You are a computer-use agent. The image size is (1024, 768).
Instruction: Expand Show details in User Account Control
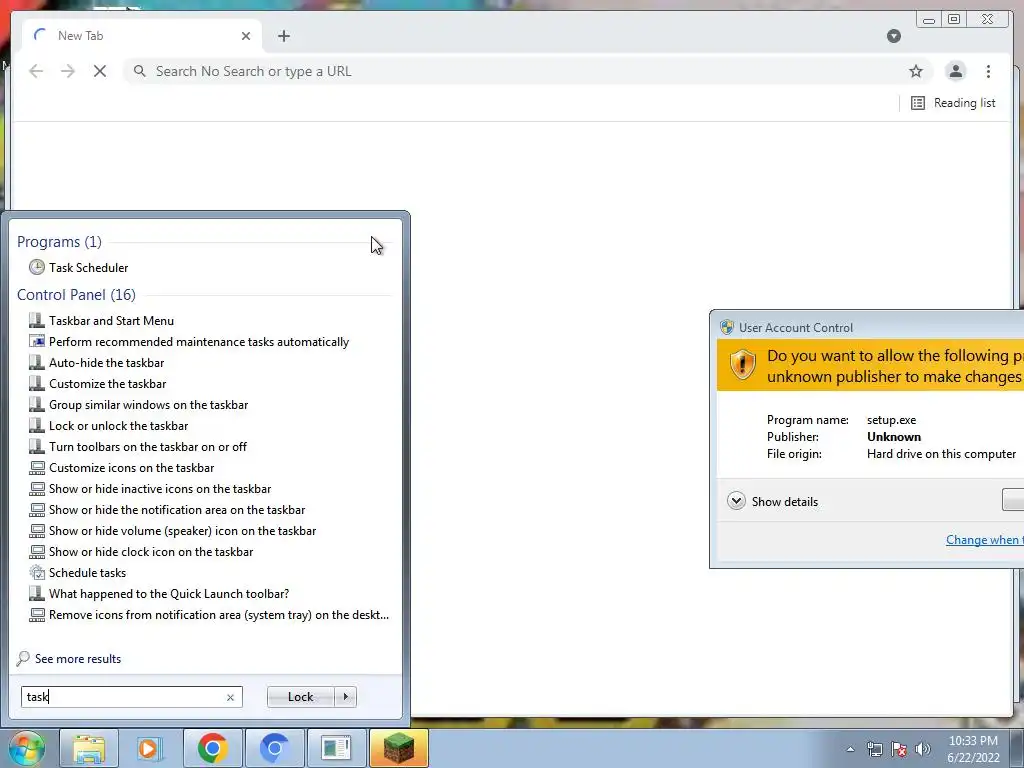[773, 502]
